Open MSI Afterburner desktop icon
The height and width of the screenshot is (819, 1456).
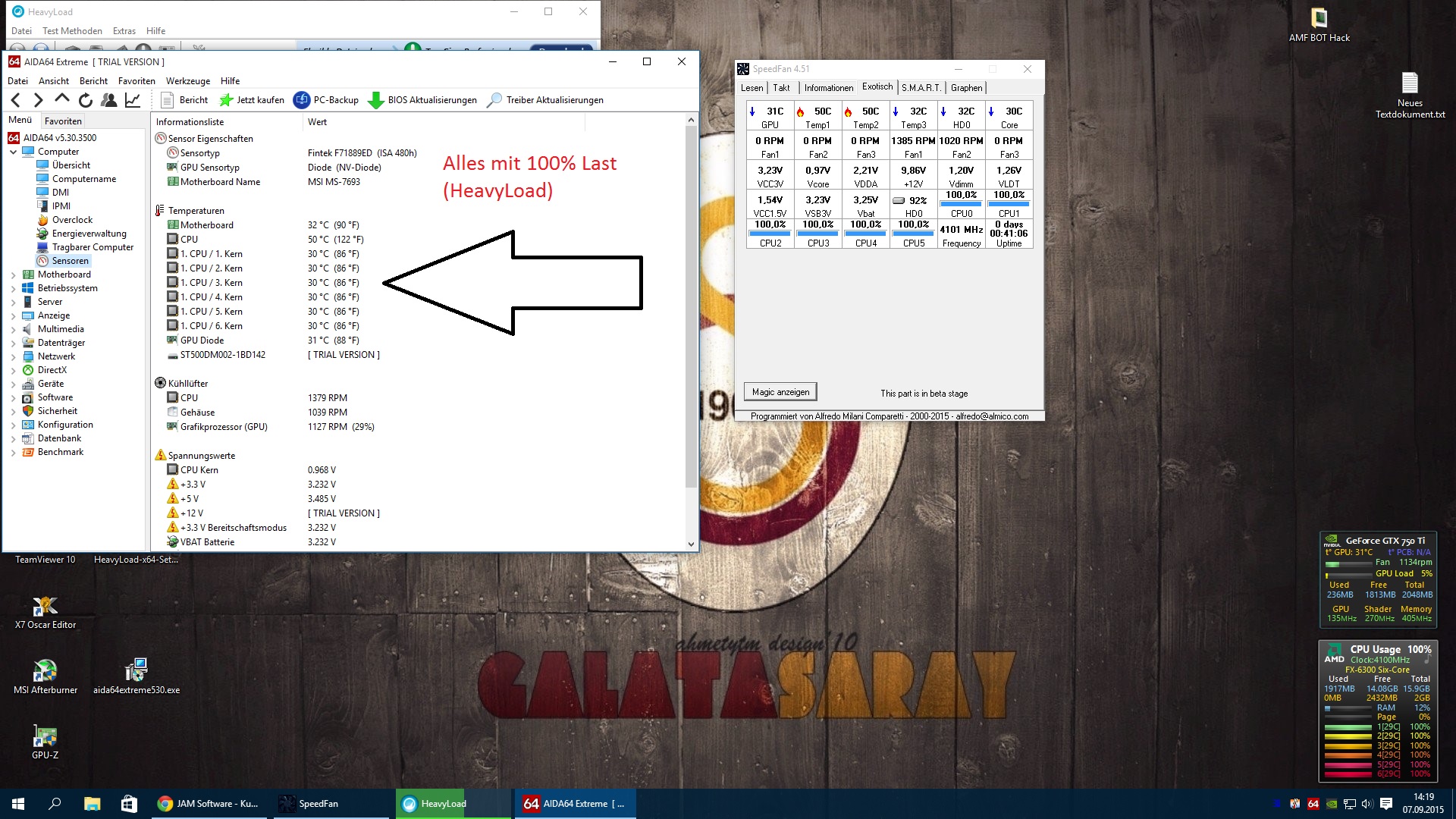(45, 672)
